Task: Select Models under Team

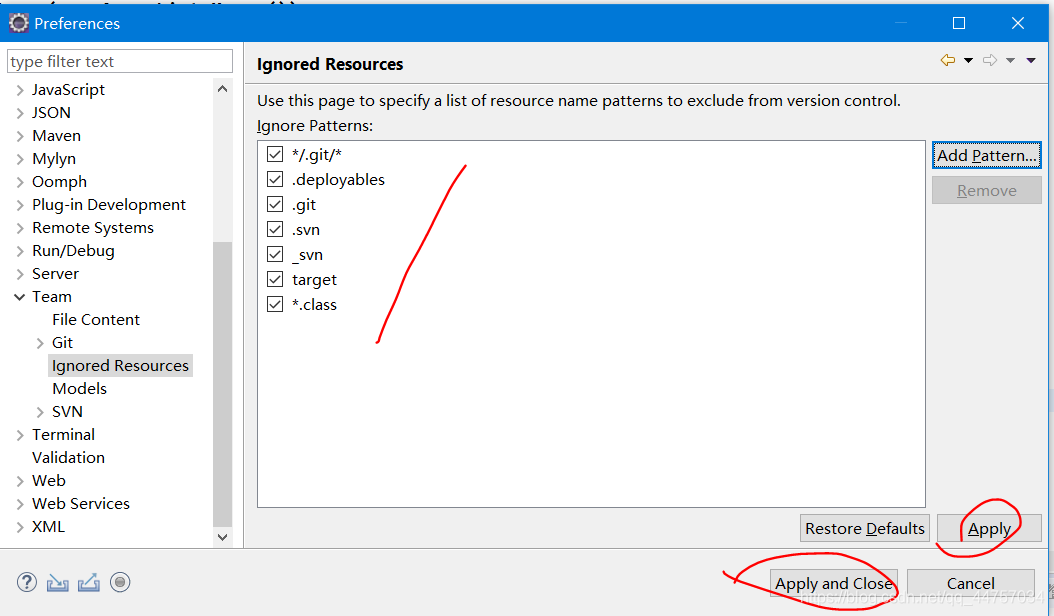Action: click(79, 389)
